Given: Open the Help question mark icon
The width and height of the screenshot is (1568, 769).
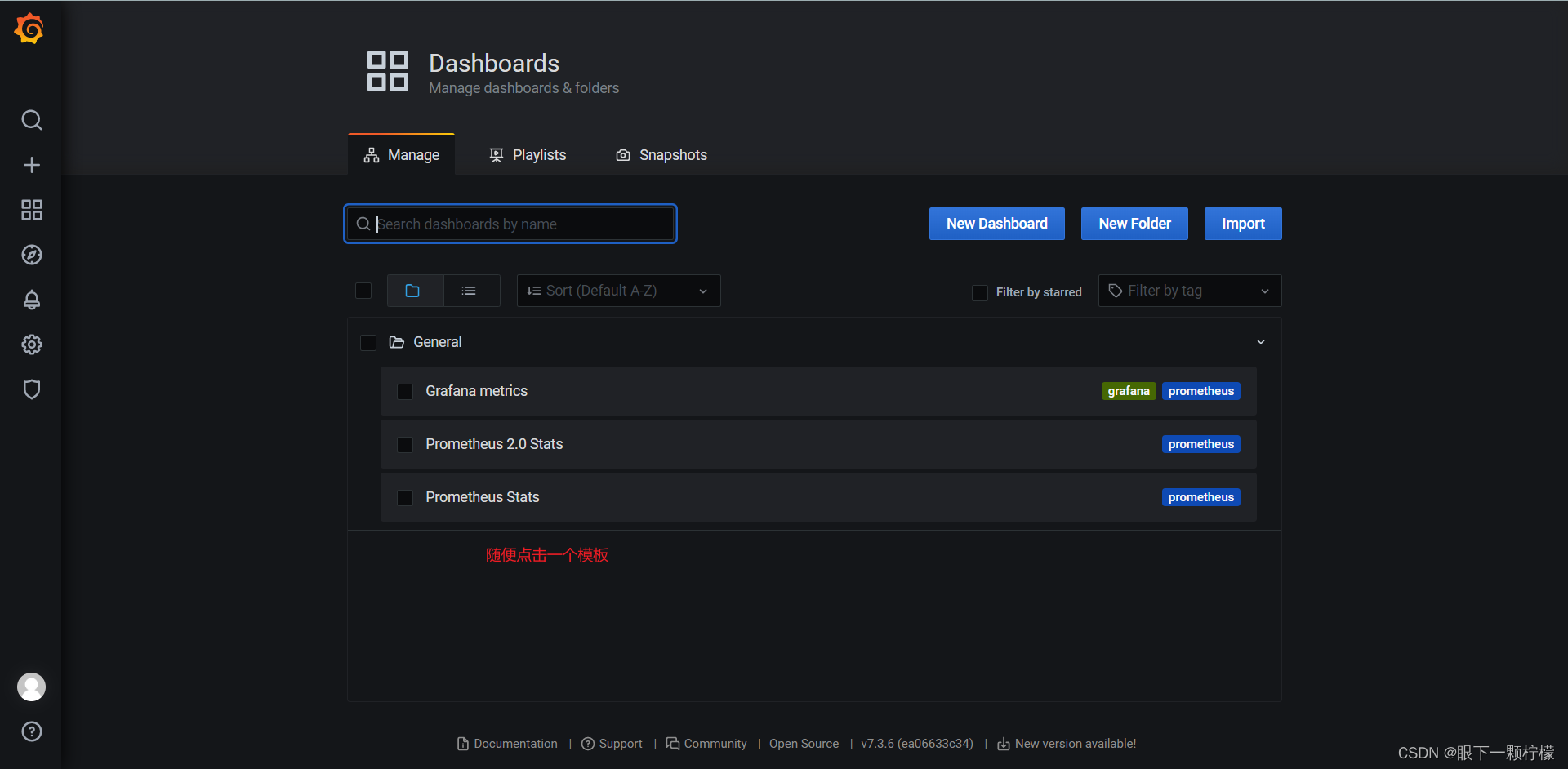Looking at the screenshot, I should coord(31,731).
